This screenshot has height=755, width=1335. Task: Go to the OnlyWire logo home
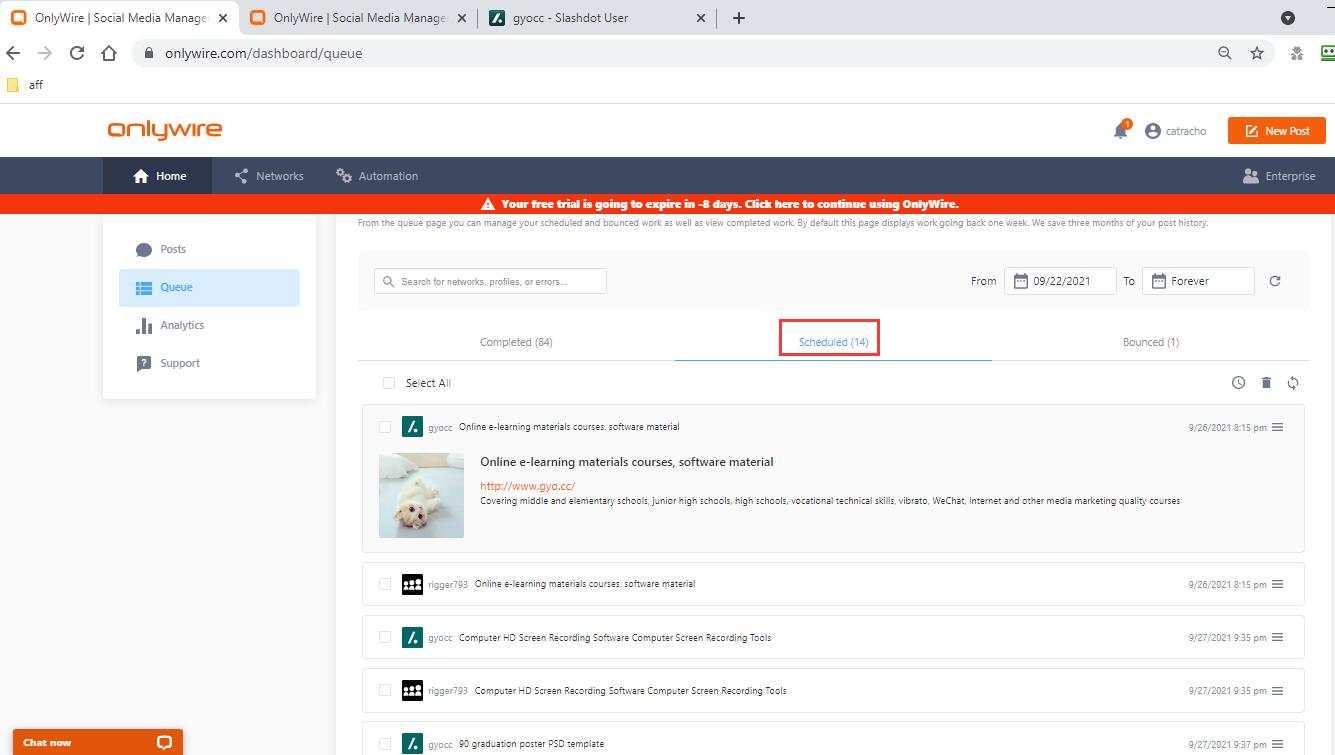pos(165,130)
